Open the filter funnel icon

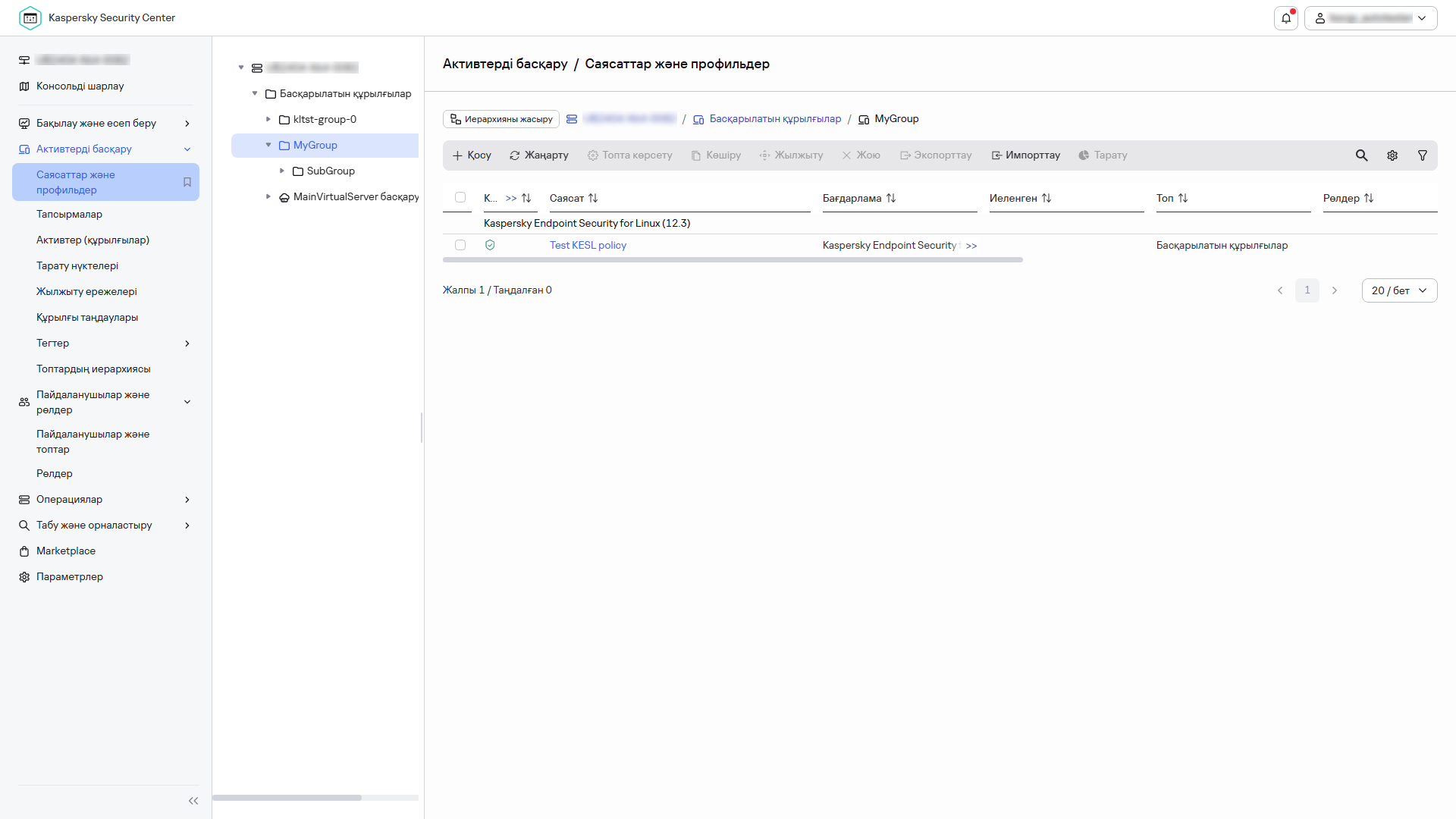[1423, 155]
